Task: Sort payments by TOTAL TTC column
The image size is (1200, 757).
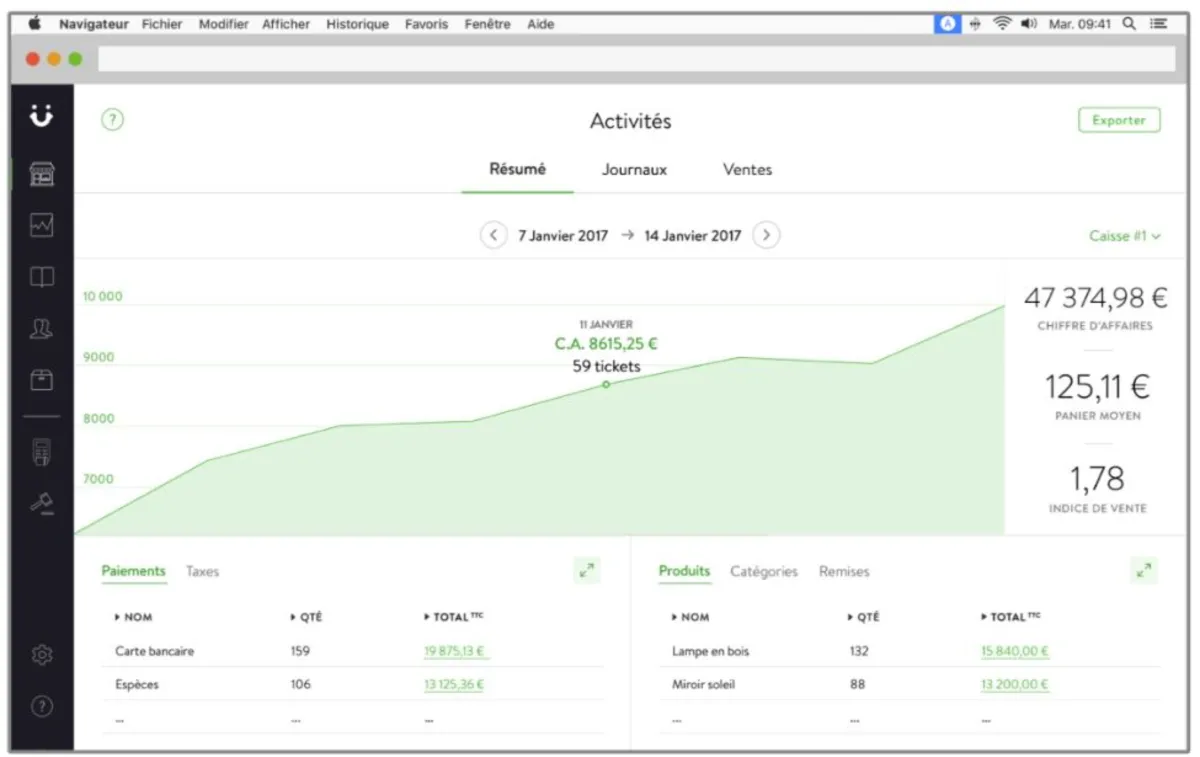Action: click(453, 617)
